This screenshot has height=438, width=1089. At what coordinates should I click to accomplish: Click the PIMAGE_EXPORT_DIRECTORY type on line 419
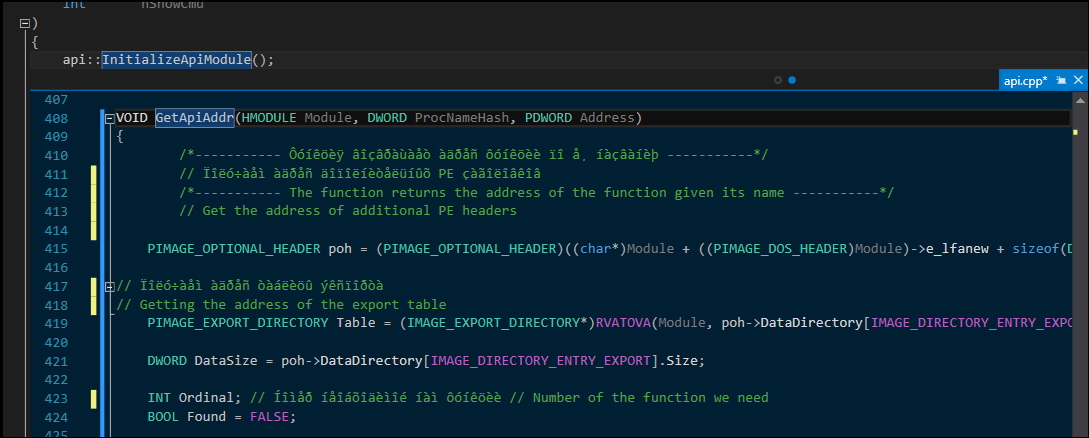click(237, 323)
